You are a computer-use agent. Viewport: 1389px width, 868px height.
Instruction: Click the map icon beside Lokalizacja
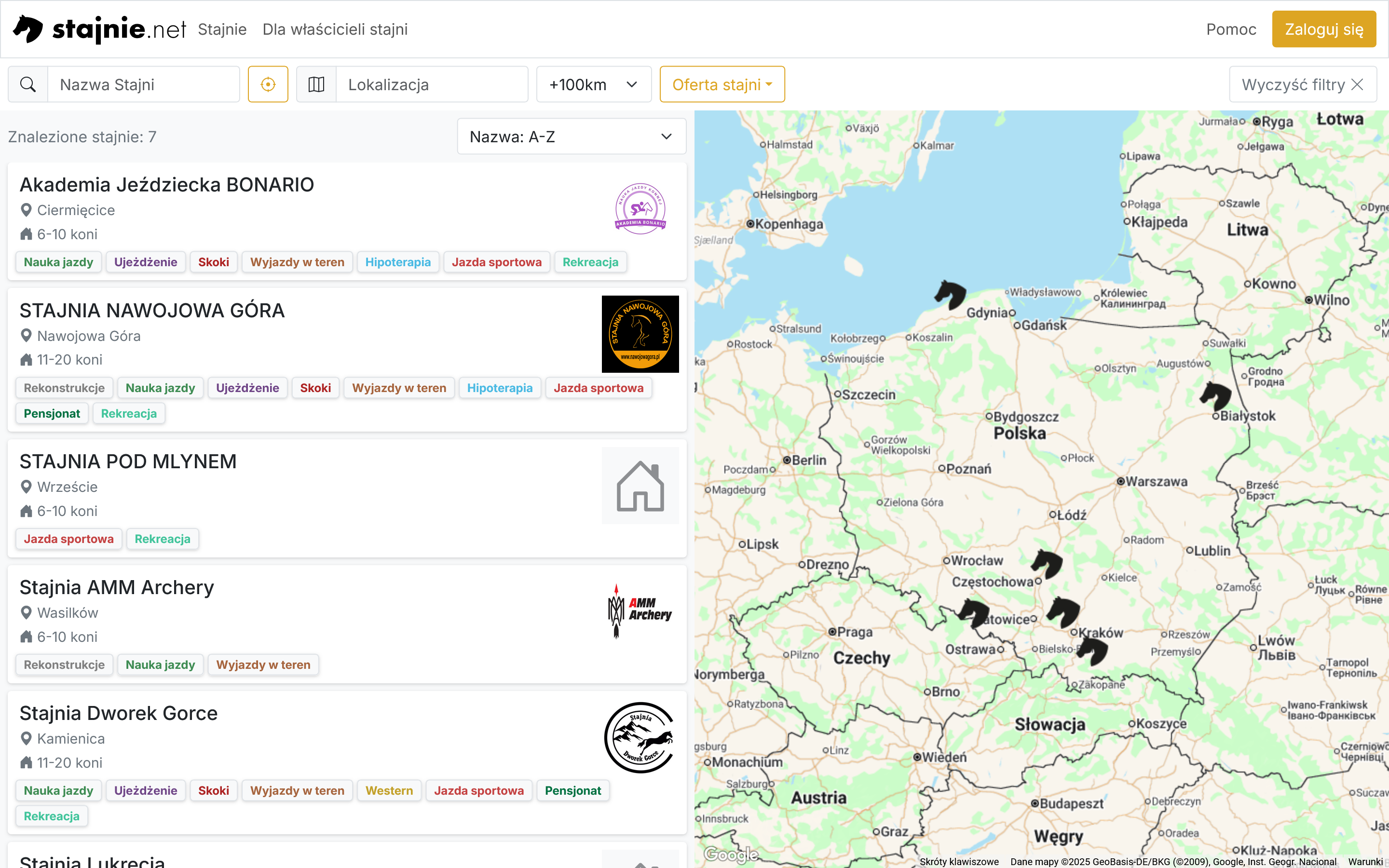point(316,84)
